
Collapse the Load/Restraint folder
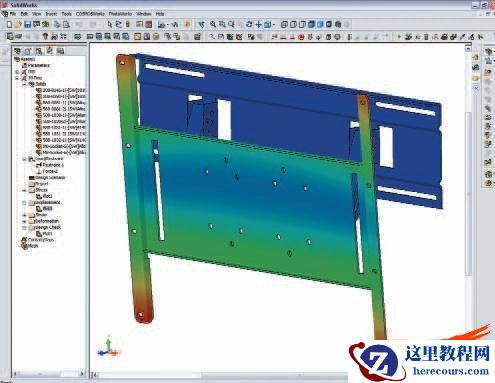pos(25,159)
